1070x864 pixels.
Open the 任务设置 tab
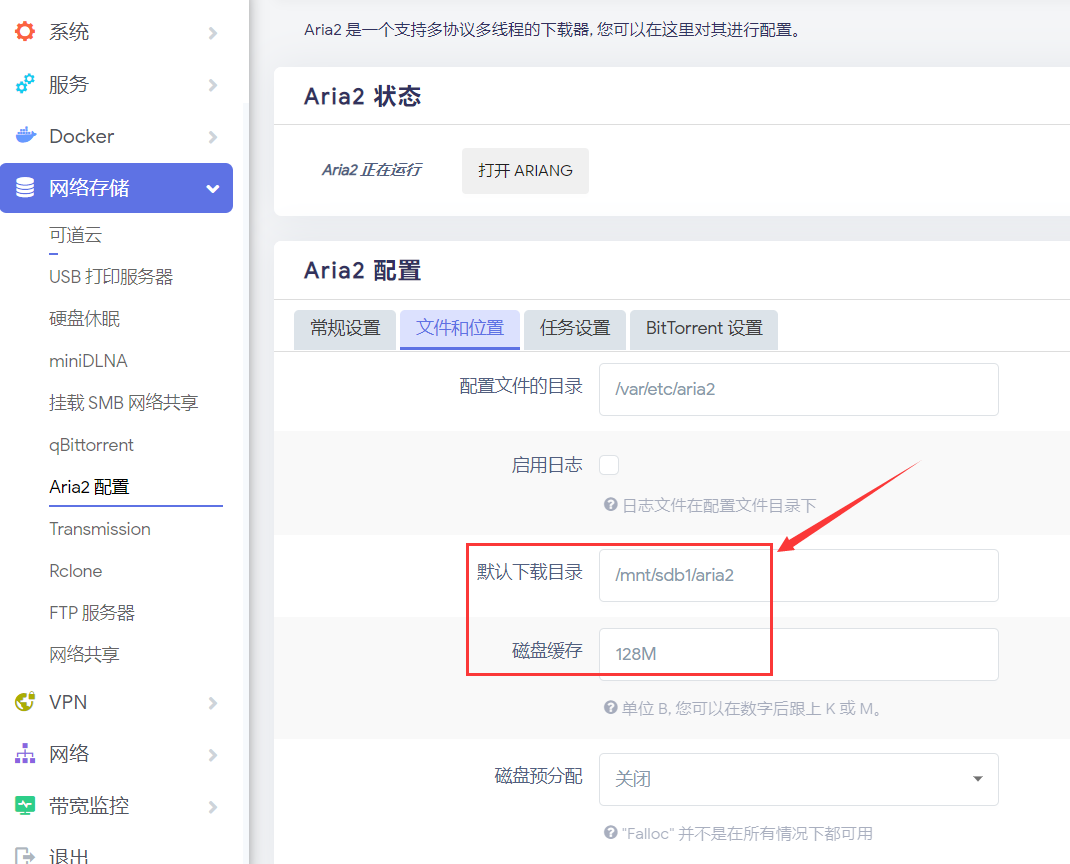pos(575,329)
